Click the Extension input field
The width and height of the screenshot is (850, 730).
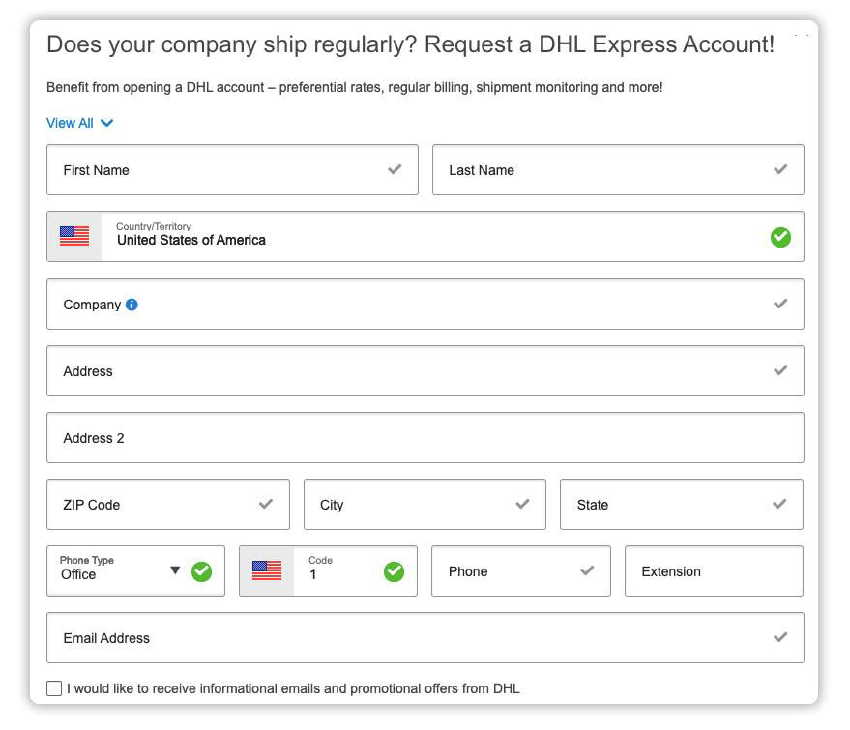(x=714, y=572)
